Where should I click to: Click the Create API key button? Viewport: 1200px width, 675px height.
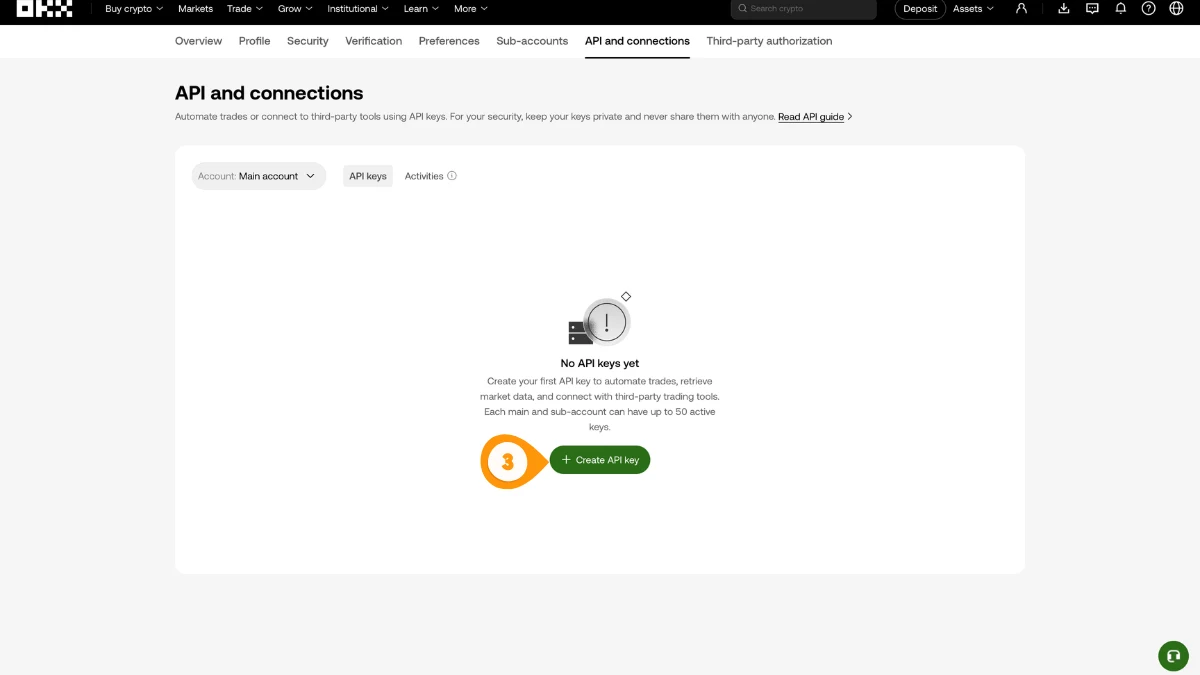[x=600, y=460]
